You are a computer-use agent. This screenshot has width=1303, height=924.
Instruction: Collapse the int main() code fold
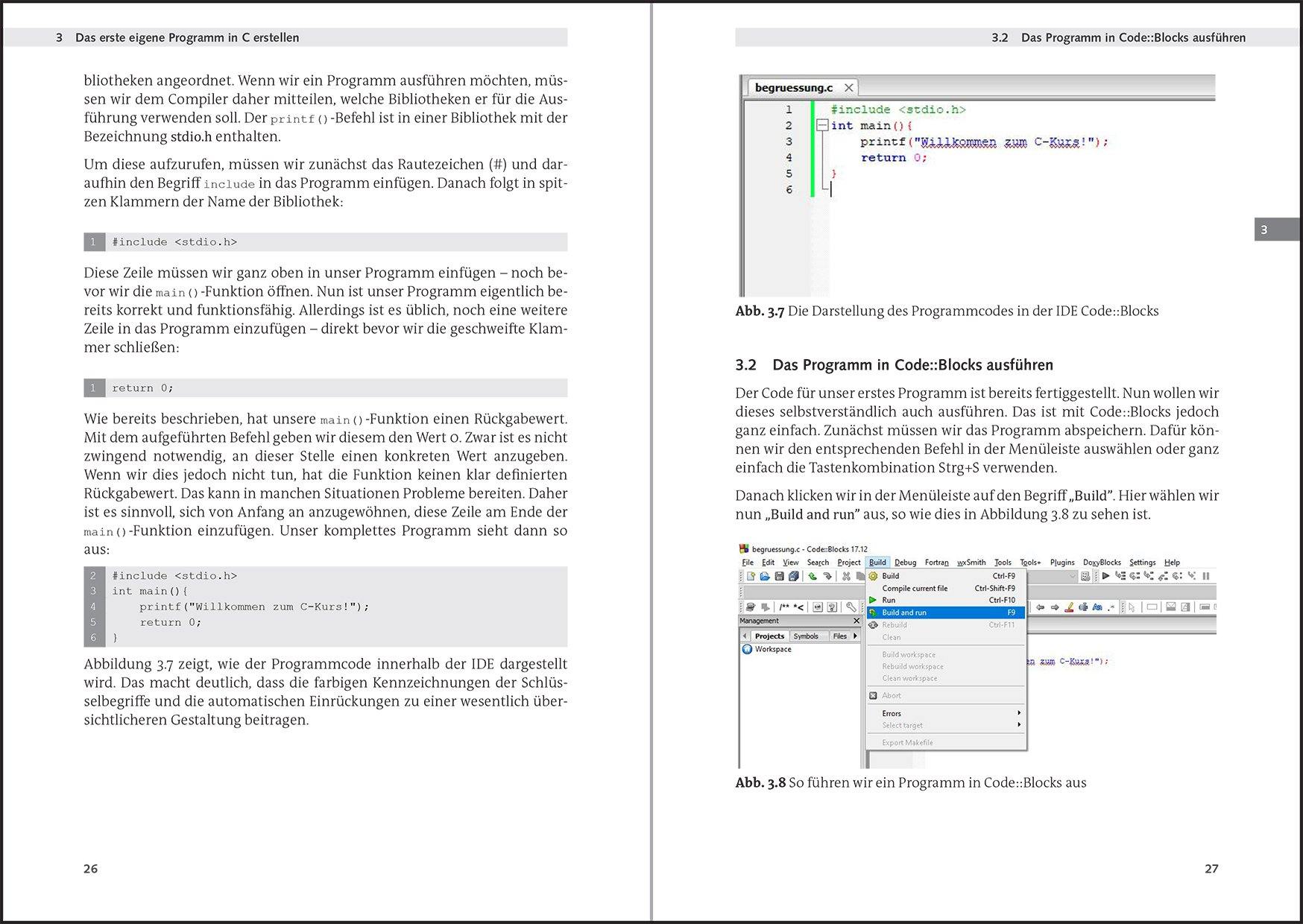821,126
